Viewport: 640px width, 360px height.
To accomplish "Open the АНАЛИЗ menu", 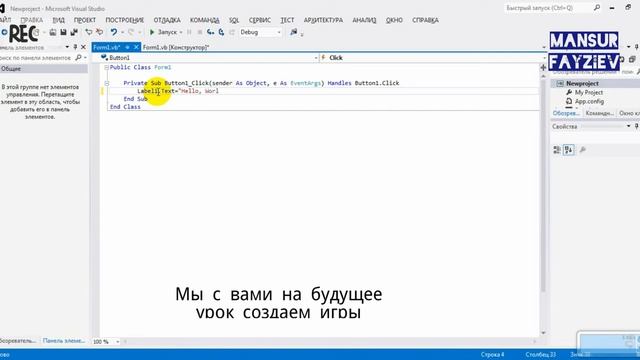I will [364, 20].
